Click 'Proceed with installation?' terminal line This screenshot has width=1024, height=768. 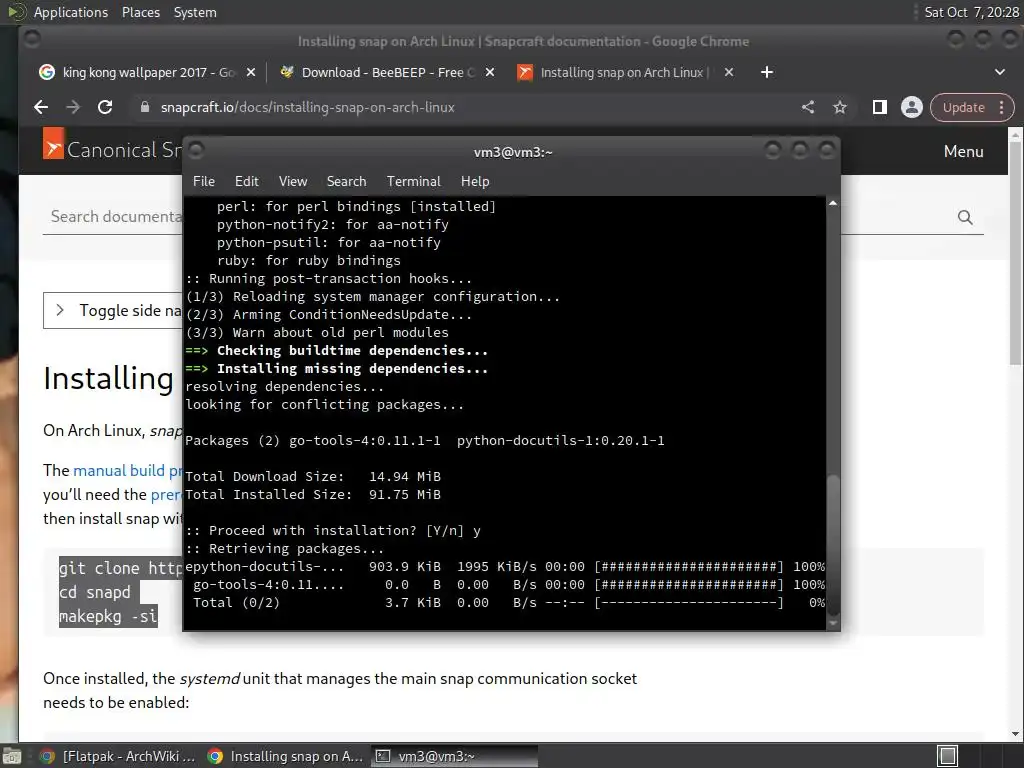click(333, 530)
